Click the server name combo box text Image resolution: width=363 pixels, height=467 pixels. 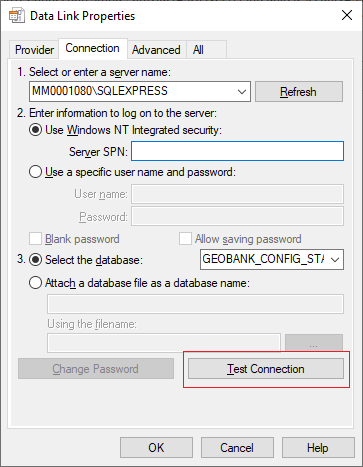pos(100,91)
